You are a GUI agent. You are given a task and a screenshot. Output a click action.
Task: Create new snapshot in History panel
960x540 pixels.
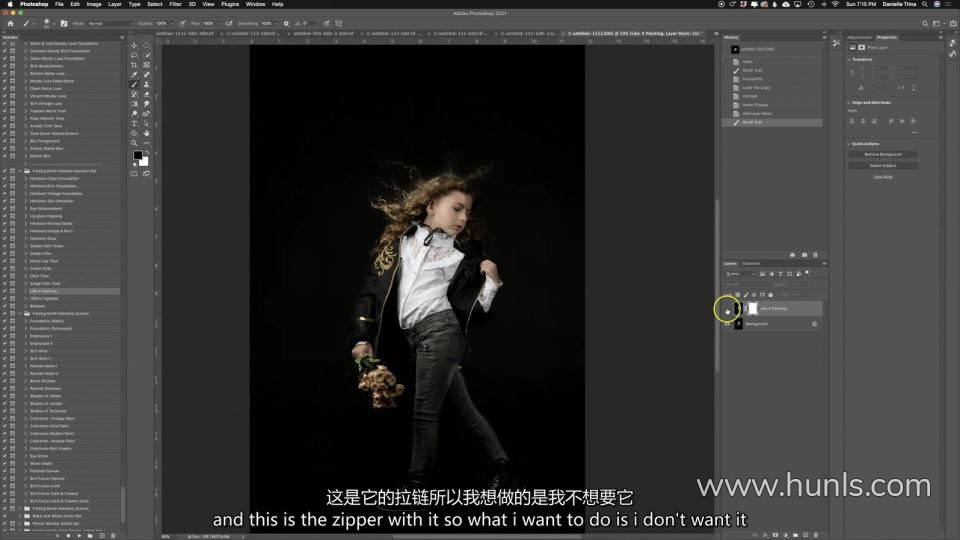[x=804, y=255]
